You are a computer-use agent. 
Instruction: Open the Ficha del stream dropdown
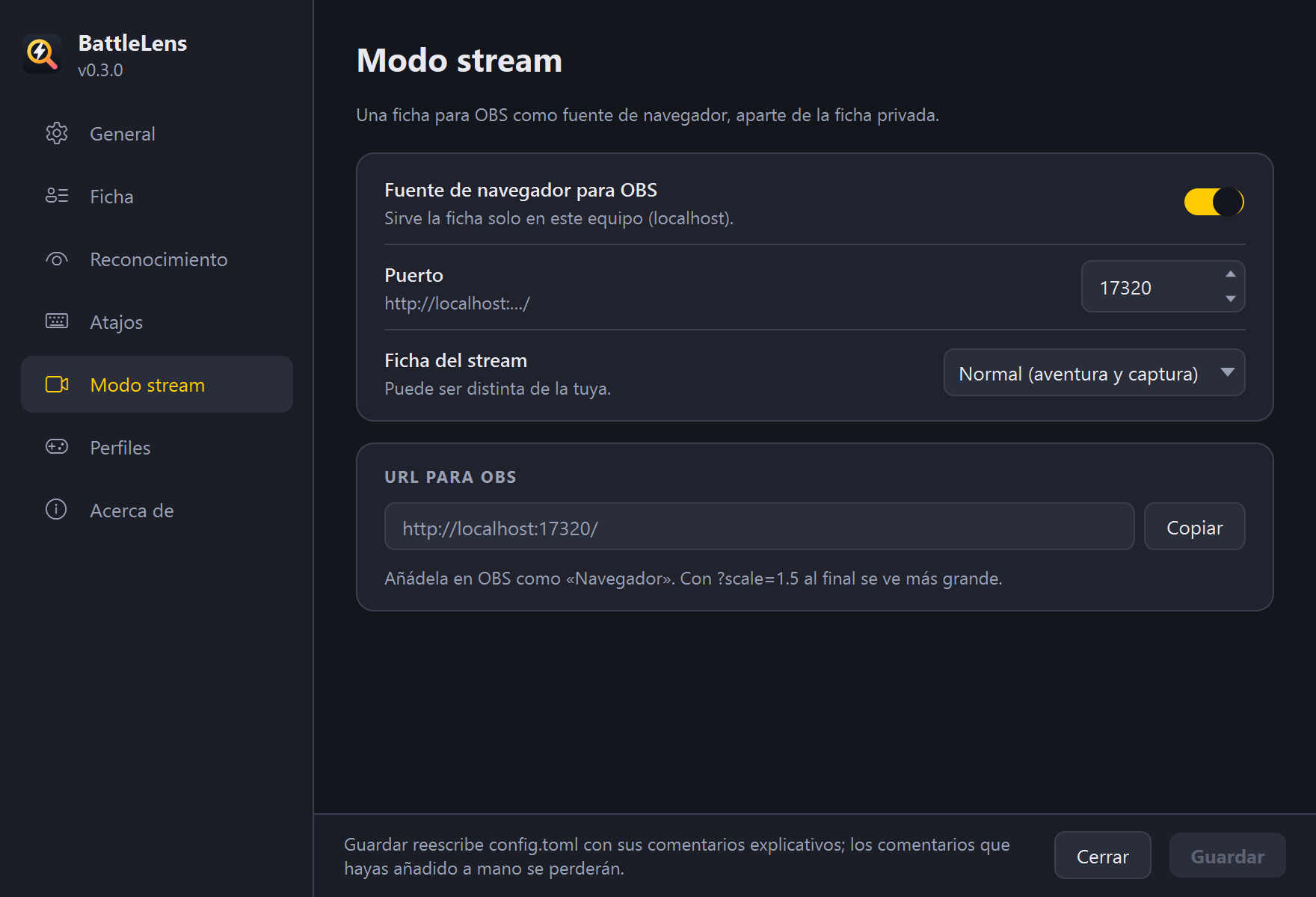pyautogui.click(x=1094, y=372)
